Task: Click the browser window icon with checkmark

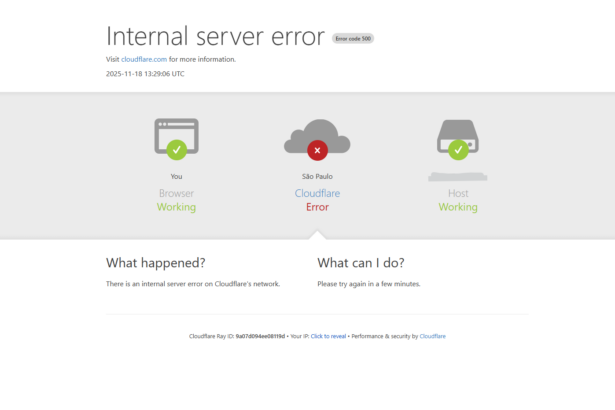Action: click(176, 139)
